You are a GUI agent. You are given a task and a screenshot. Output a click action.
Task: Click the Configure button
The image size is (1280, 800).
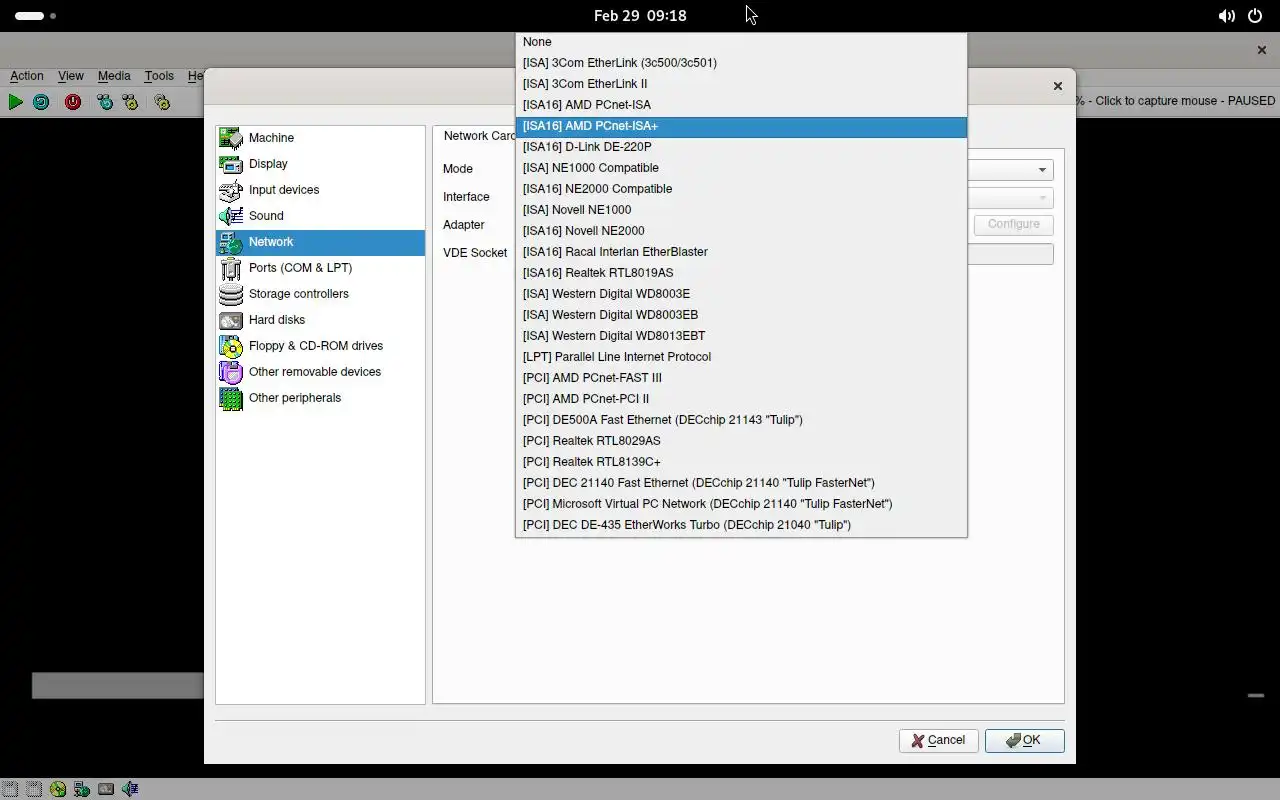[1013, 224]
